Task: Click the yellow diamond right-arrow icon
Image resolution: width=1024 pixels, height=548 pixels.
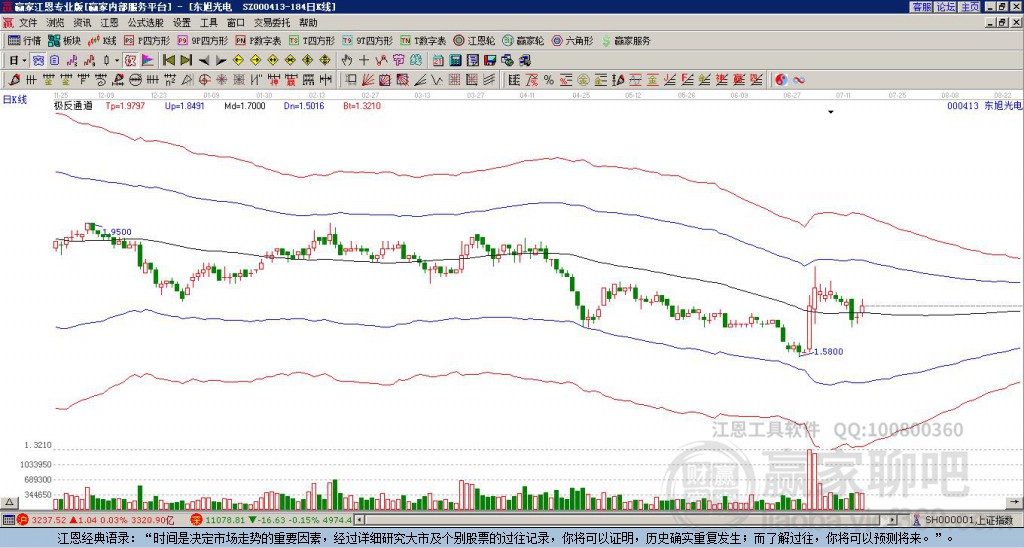Action: tap(255, 61)
